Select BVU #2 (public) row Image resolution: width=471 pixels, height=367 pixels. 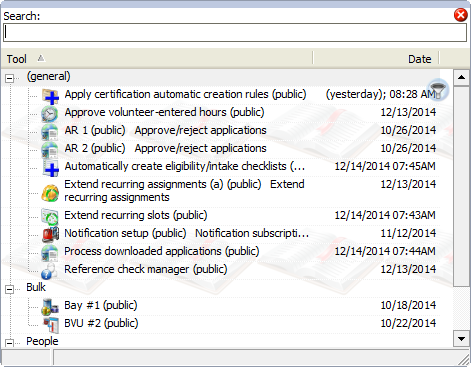[101, 323]
